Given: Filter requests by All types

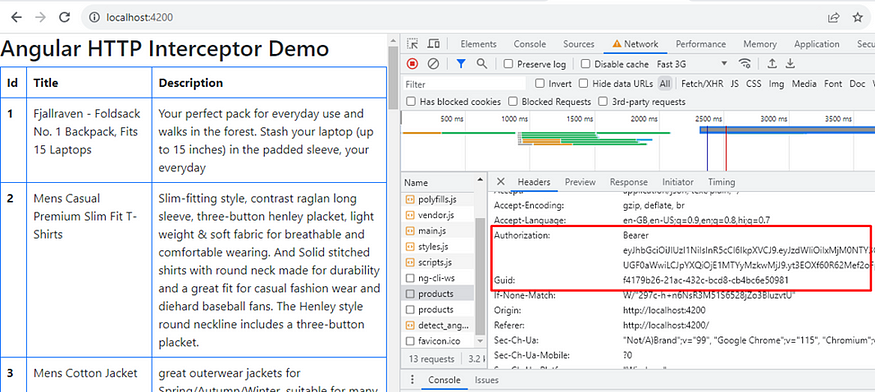Looking at the screenshot, I should coord(665,84).
